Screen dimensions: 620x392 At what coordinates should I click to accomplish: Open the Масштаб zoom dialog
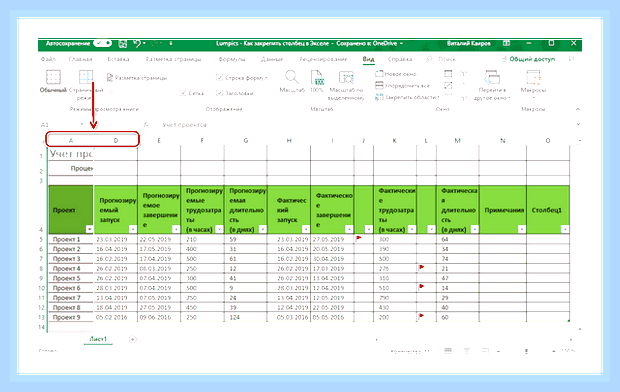pyautogui.click(x=292, y=81)
